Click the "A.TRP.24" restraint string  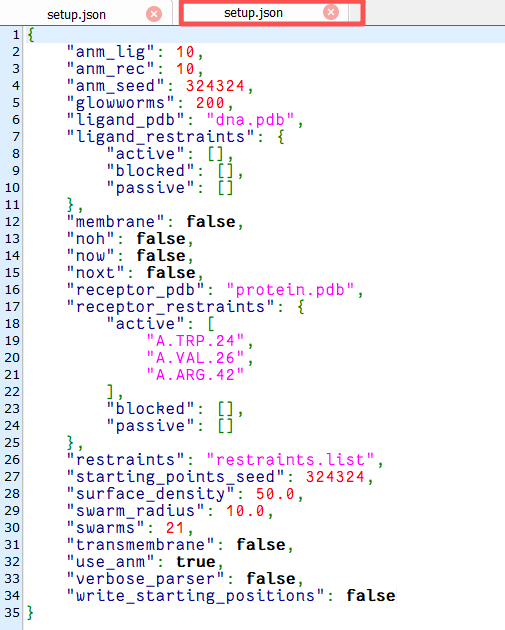[x=195, y=341]
